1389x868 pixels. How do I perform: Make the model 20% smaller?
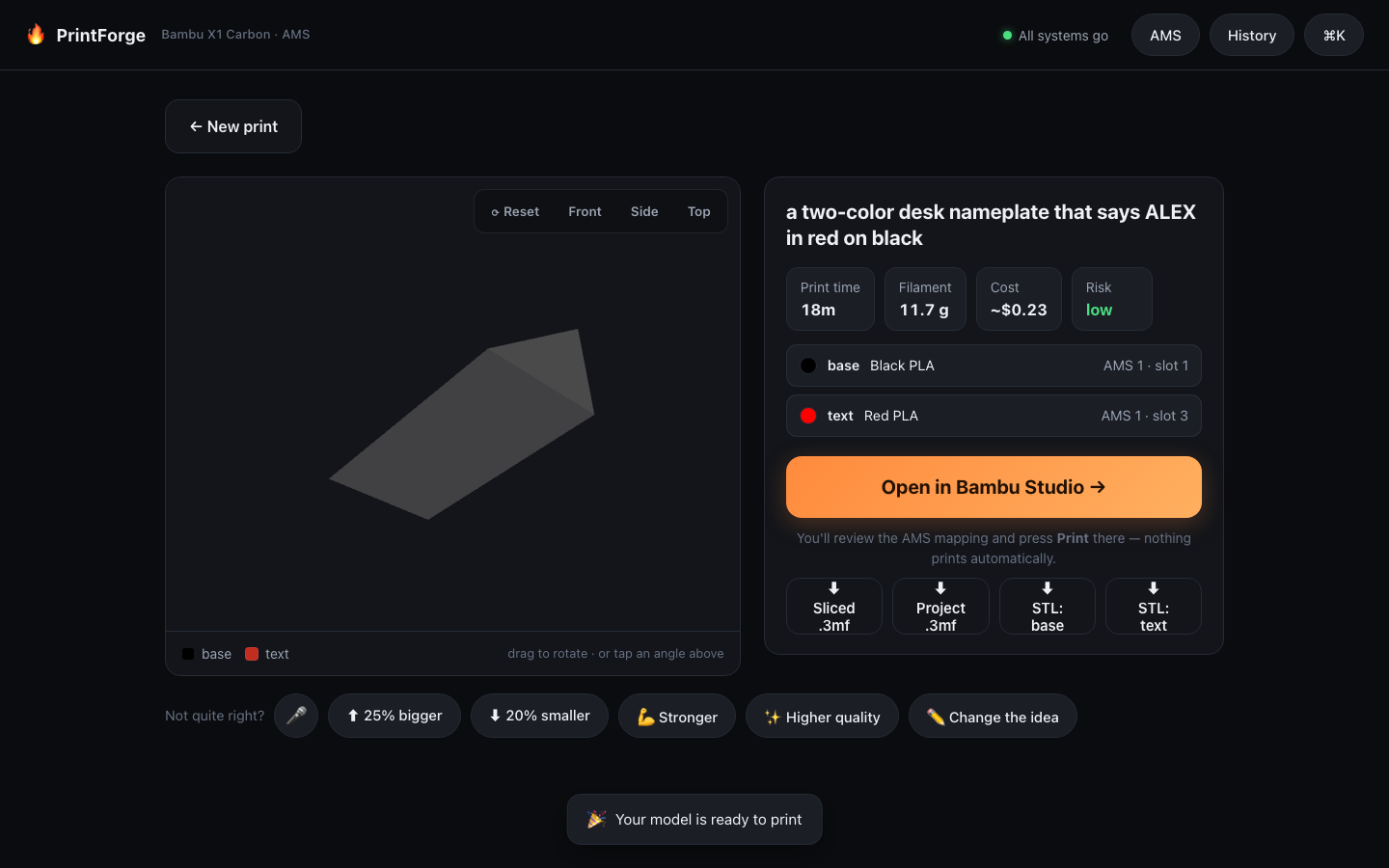pyautogui.click(x=539, y=716)
